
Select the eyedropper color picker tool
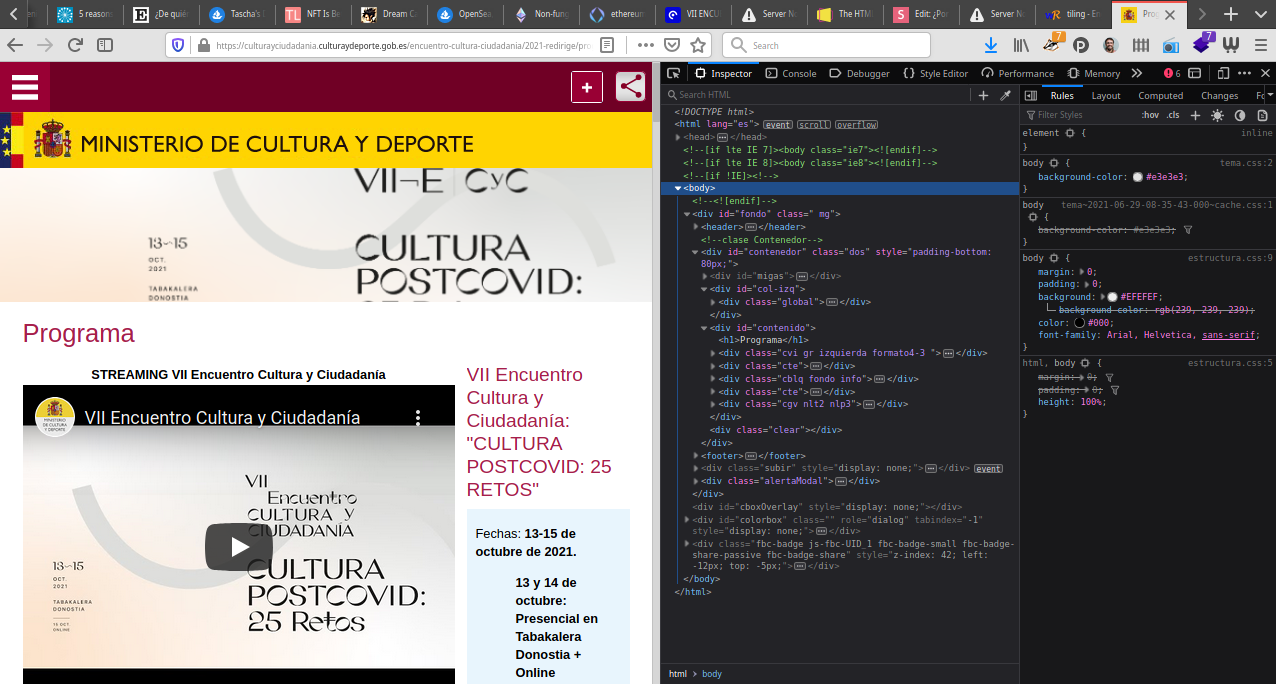[1006, 95]
